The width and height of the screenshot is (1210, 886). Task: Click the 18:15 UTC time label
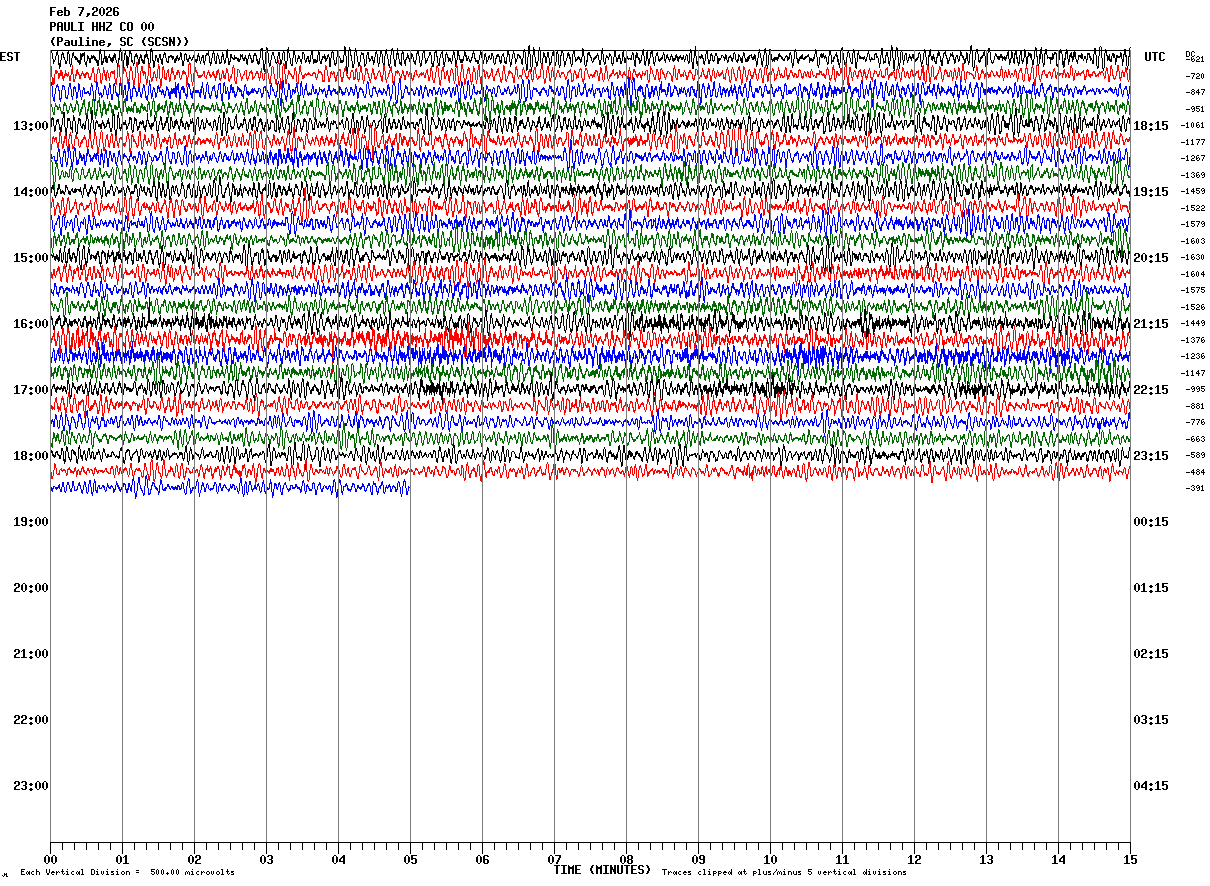click(1151, 126)
